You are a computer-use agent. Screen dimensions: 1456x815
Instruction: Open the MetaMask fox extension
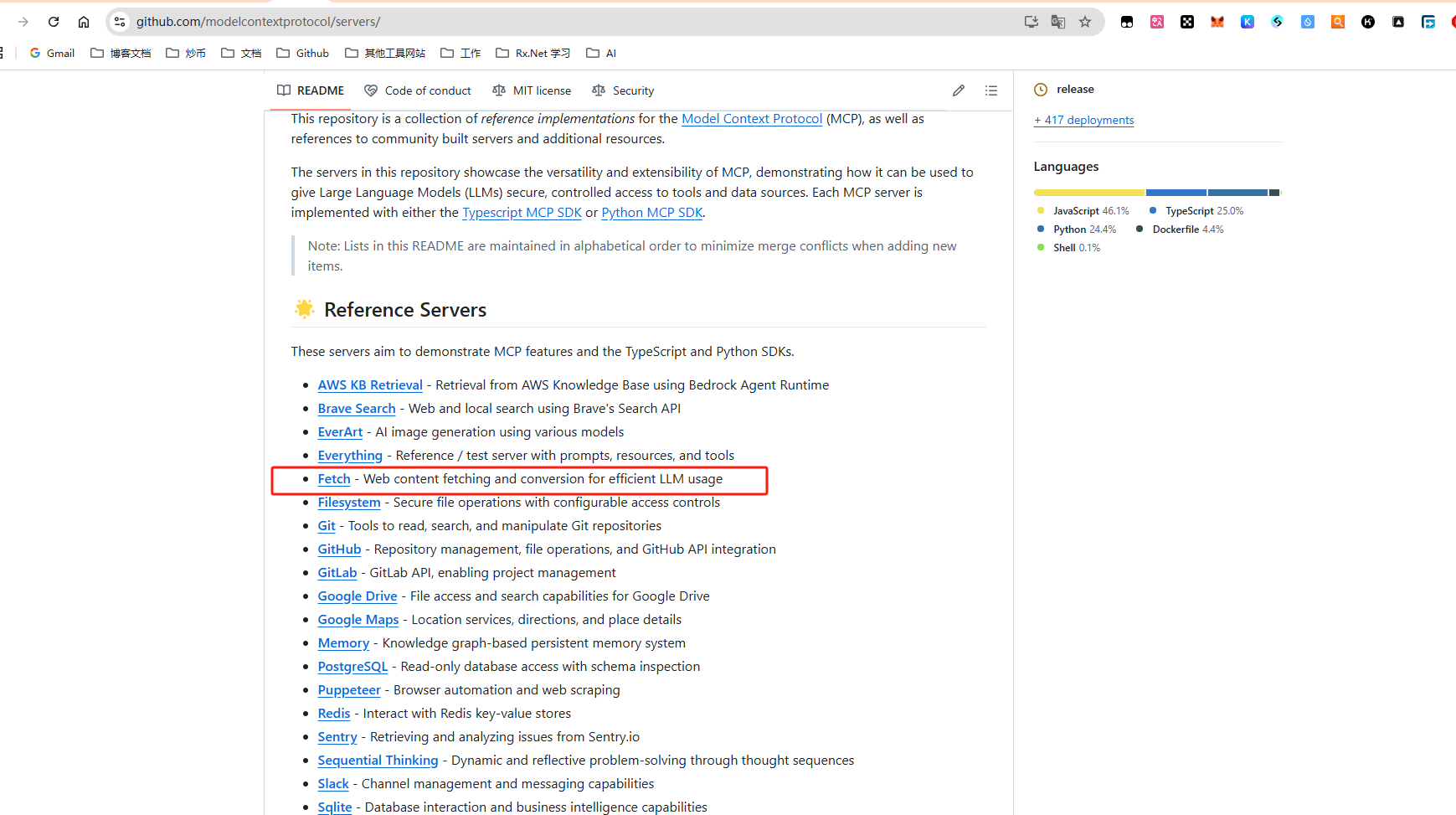(x=1217, y=22)
